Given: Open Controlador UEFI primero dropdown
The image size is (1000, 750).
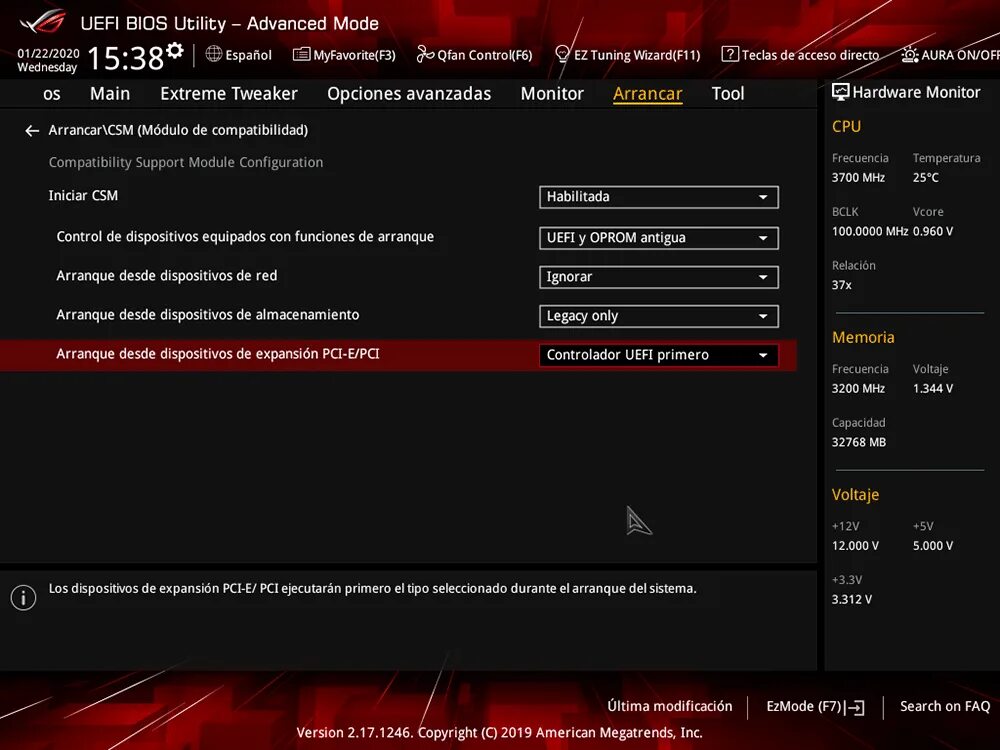Looking at the screenshot, I should (x=659, y=355).
